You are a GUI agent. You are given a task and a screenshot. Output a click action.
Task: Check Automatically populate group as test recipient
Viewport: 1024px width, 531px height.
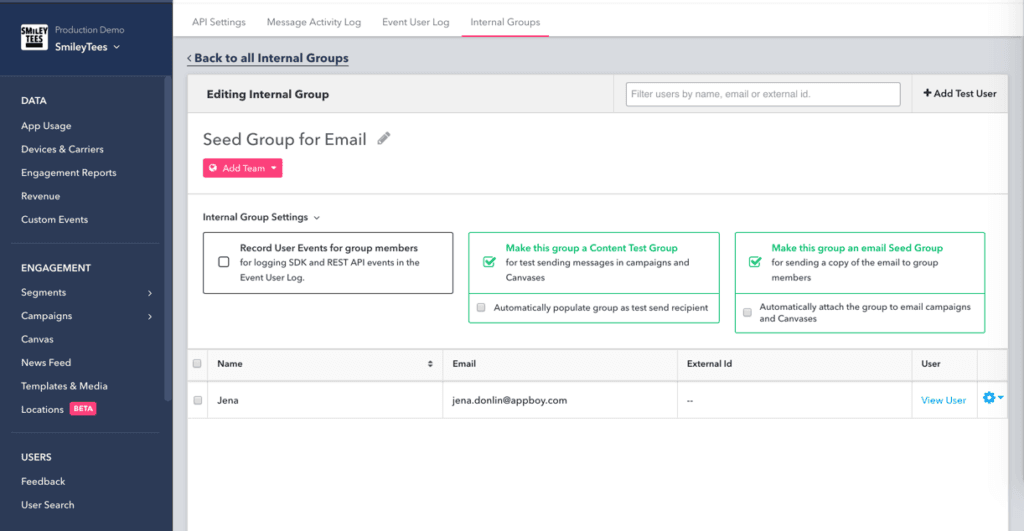481,308
